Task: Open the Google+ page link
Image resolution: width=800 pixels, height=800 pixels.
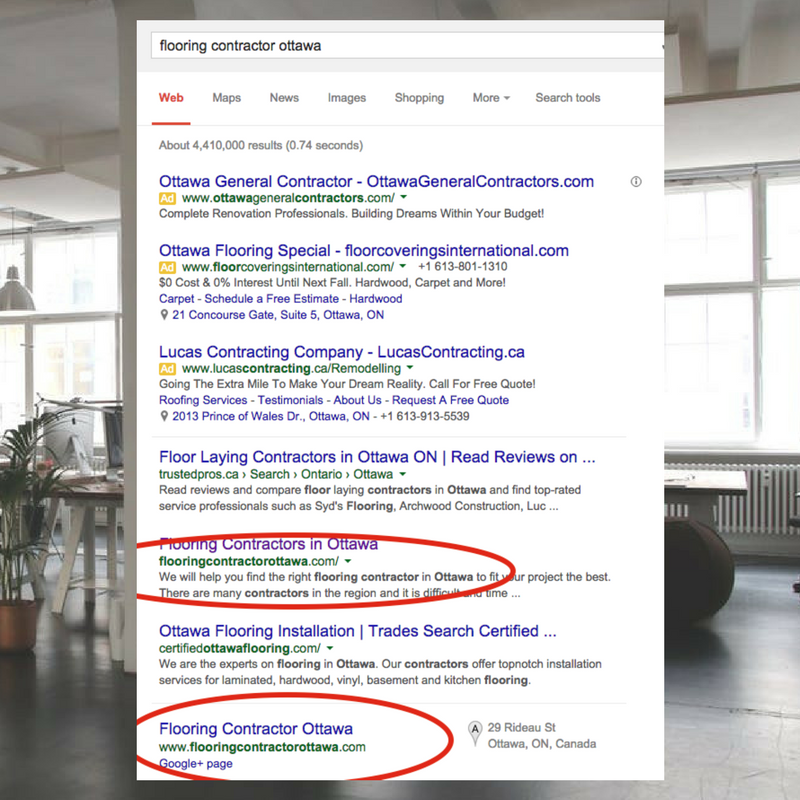Action: coord(196,764)
